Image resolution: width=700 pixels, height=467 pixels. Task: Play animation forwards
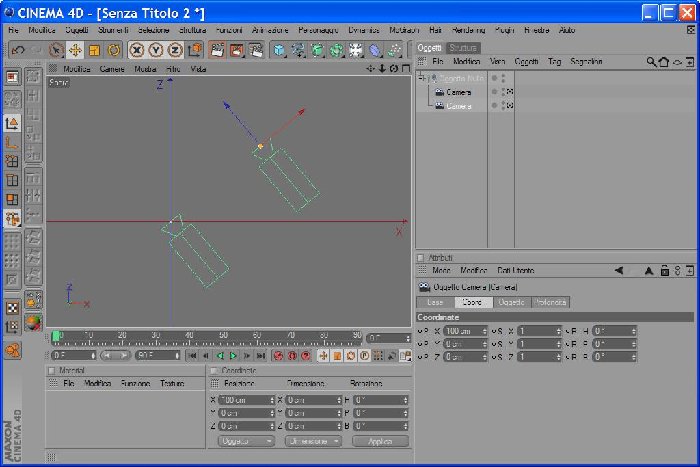pos(233,356)
